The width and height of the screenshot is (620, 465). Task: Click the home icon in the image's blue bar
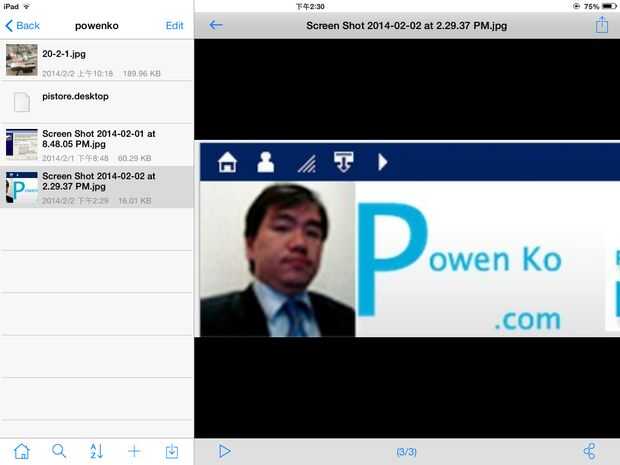tap(227, 162)
